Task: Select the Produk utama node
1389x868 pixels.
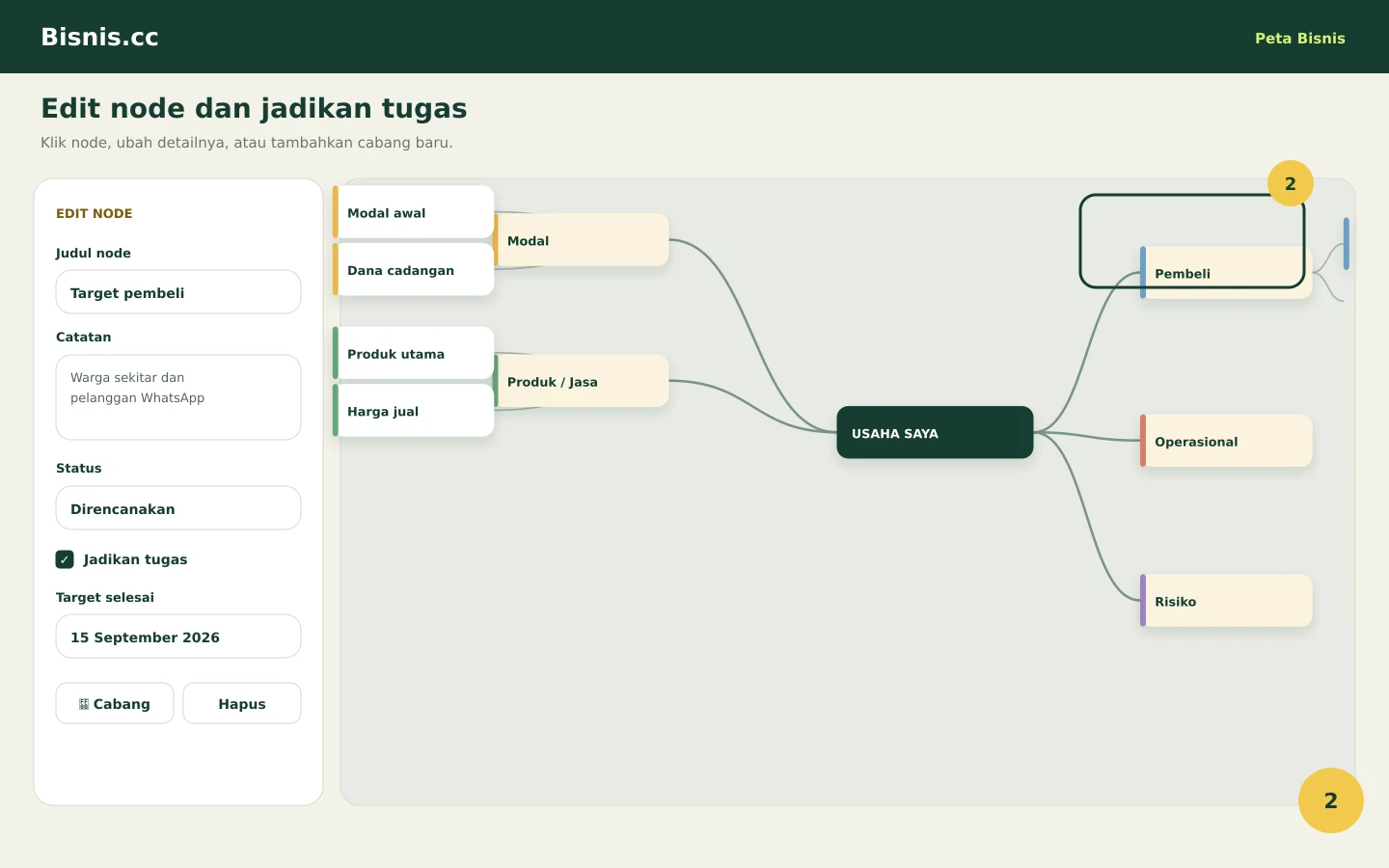Action: pos(414,353)
